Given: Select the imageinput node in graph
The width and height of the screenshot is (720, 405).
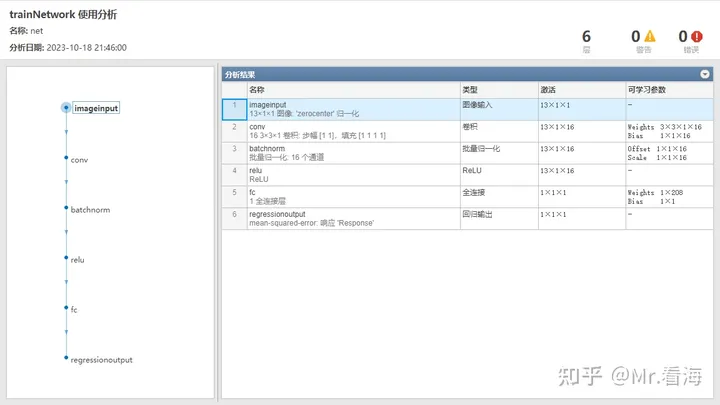Looking at the screenshot, I should (x=96, y=108).
